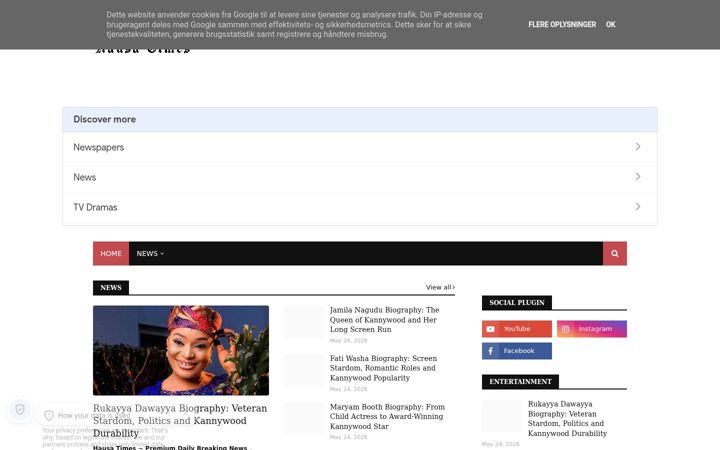
Task: Open the Rukayya Dawayya featured article headline
Action: point(180,421)
